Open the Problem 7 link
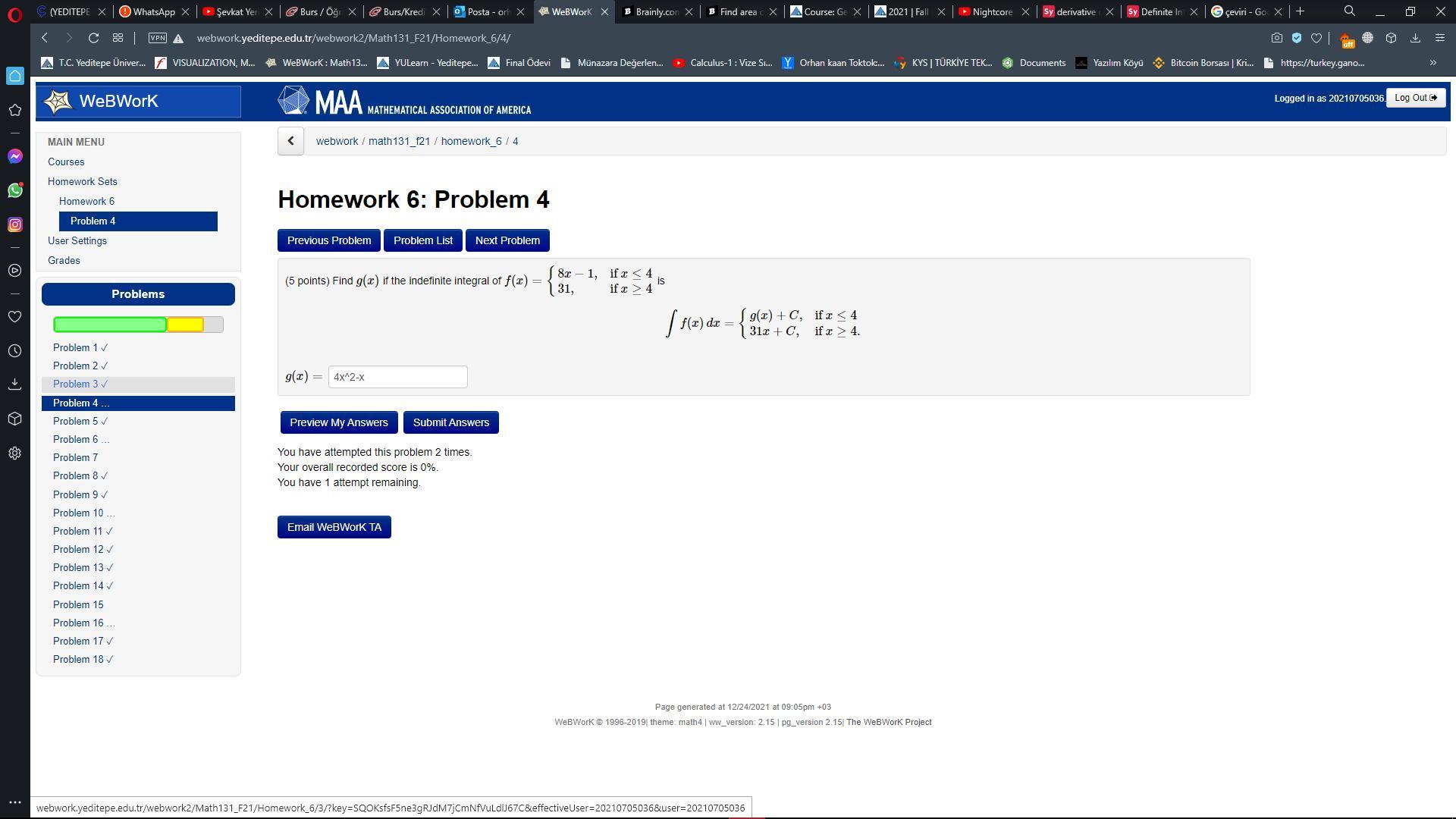The image size is (1456, 819). pyautogui.click(x=75, y=457)
